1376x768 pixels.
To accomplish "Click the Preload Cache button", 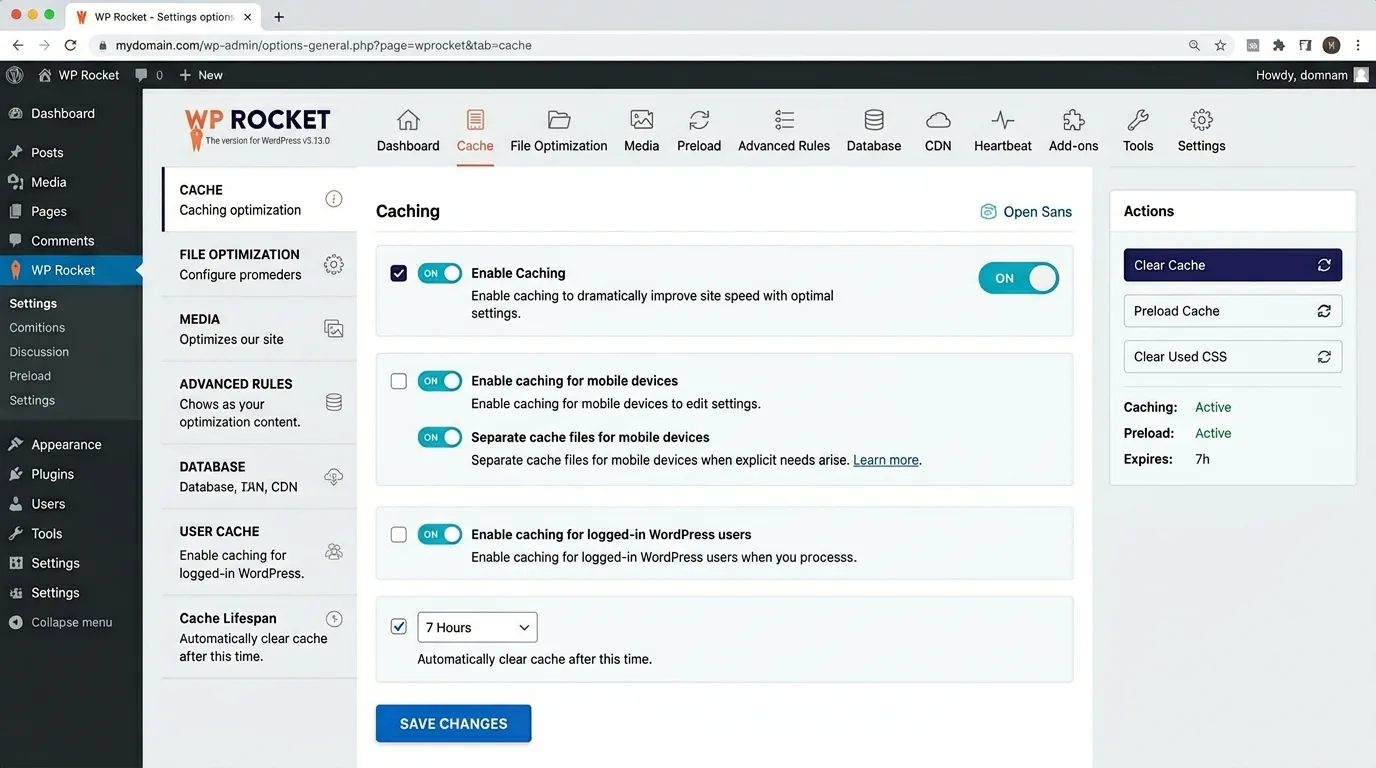I will coord(1233,311).
